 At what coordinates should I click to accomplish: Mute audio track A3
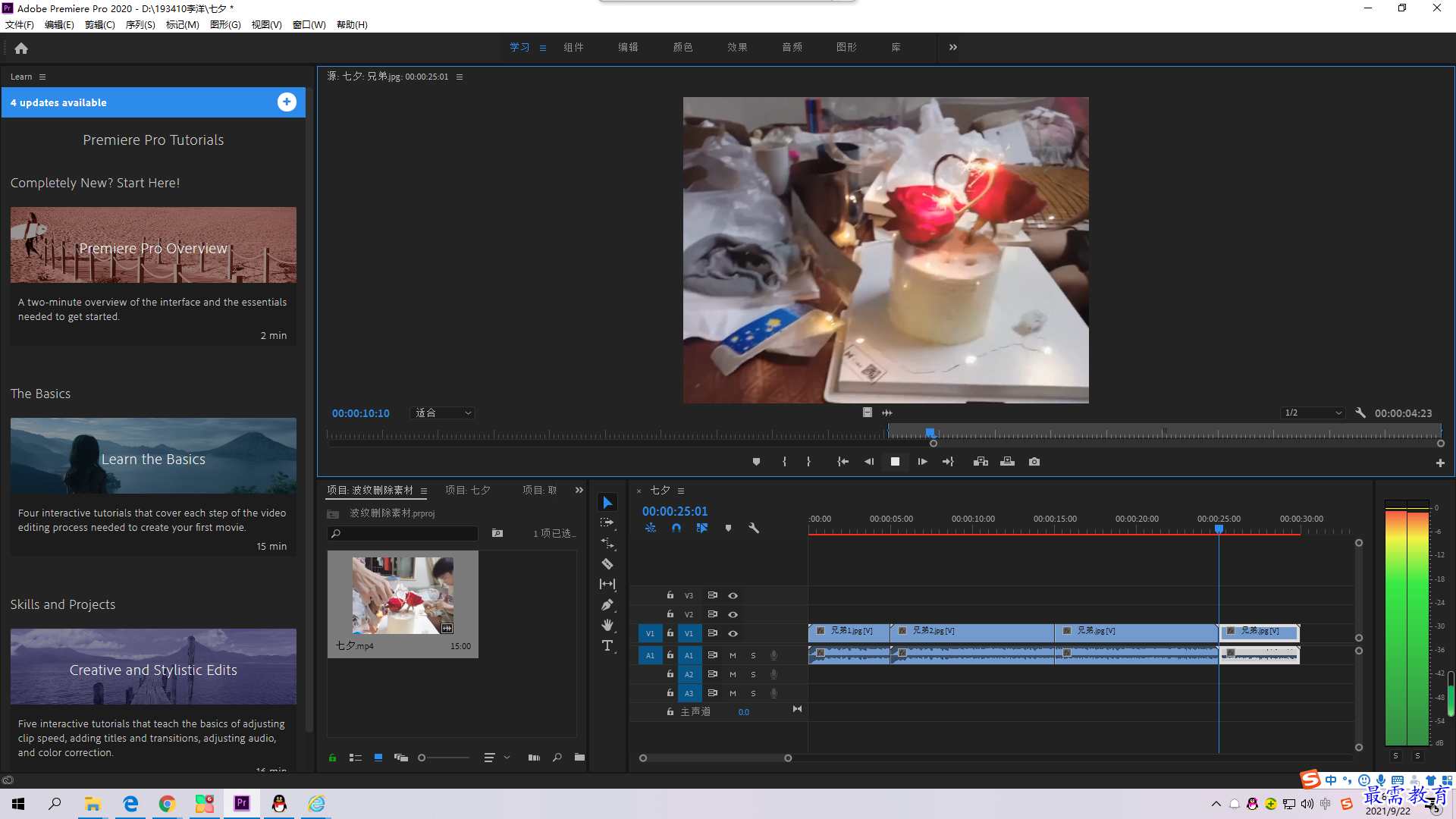[733, 693]
